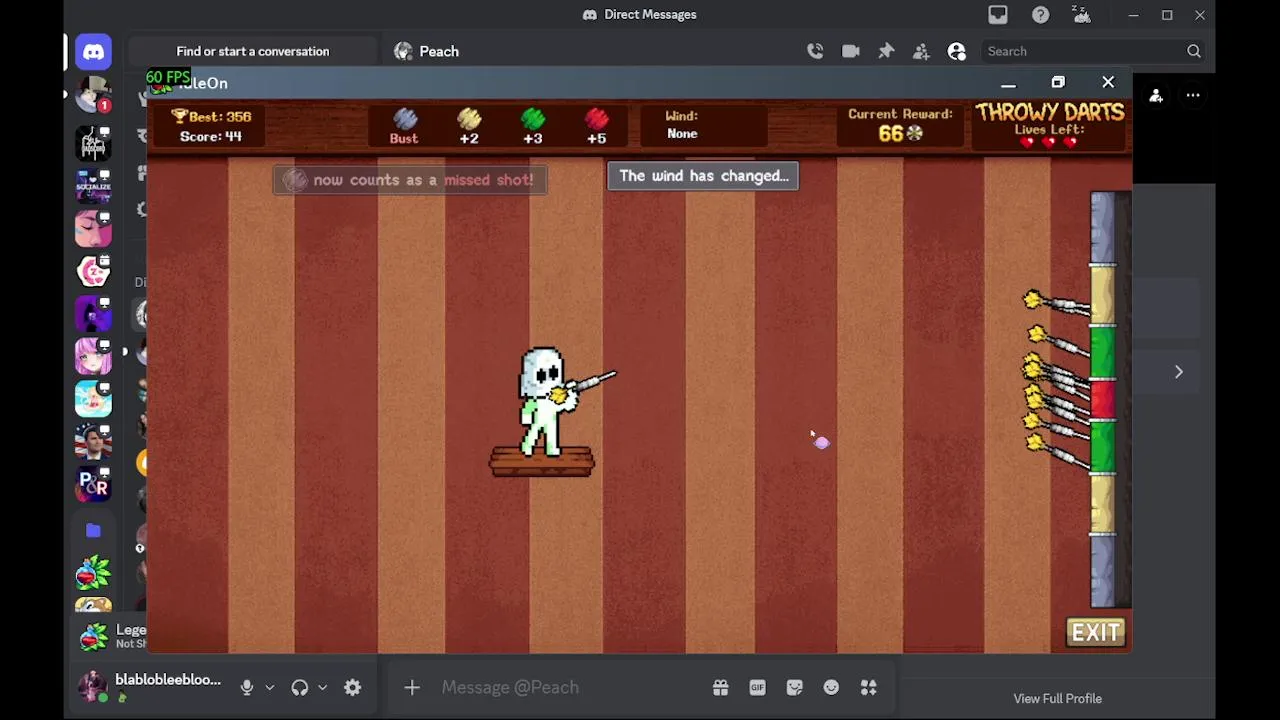The width and height of the screenshot is (1280, 720).
Task: Open blablobleebloo user profile area
Action: [150, 687]
